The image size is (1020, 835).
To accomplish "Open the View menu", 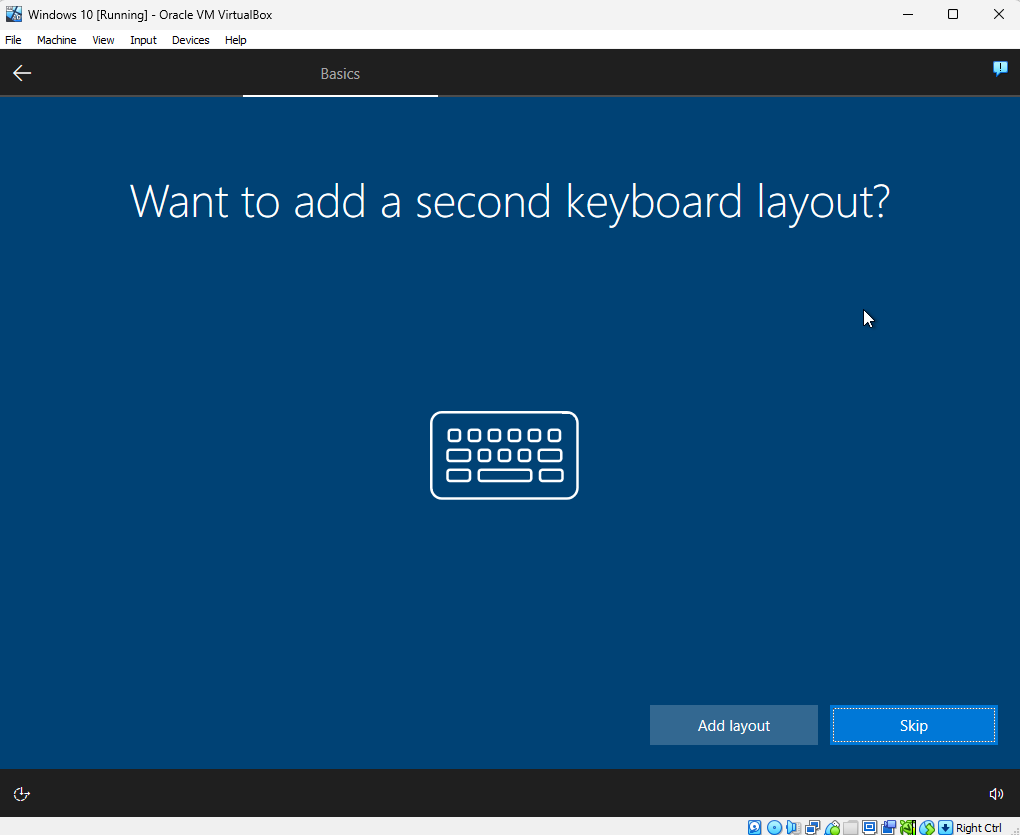I will pos(103,40).
